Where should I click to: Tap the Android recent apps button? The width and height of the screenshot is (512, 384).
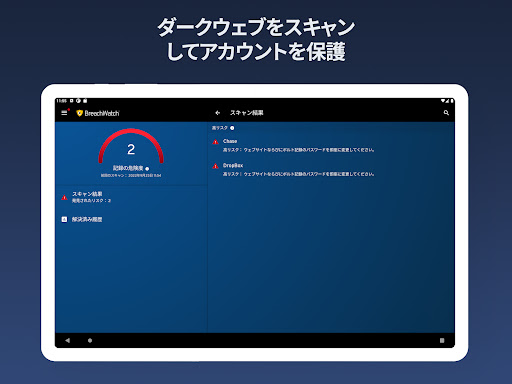[442, 340]
